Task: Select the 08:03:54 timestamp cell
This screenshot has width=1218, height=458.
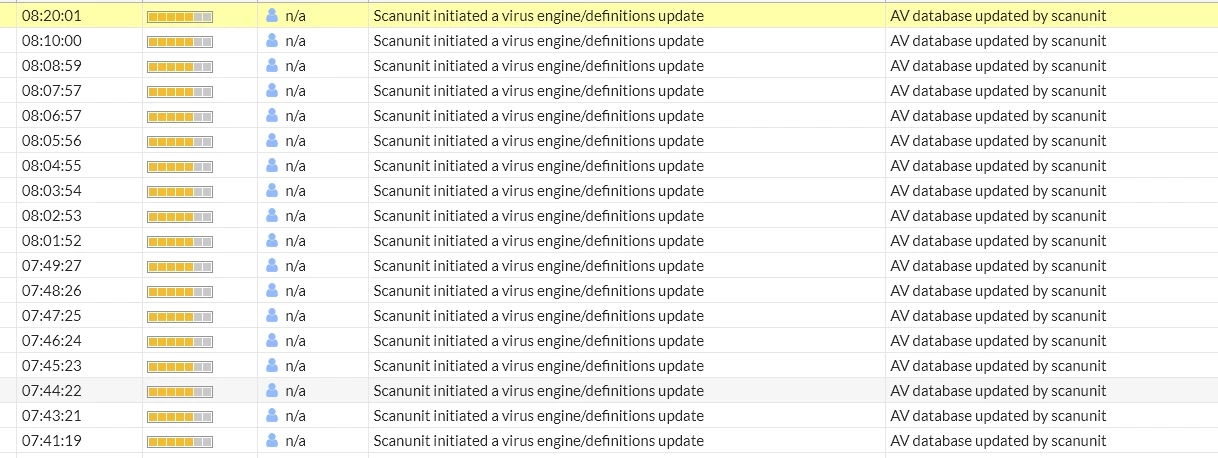Action: (x=79, y=191)
